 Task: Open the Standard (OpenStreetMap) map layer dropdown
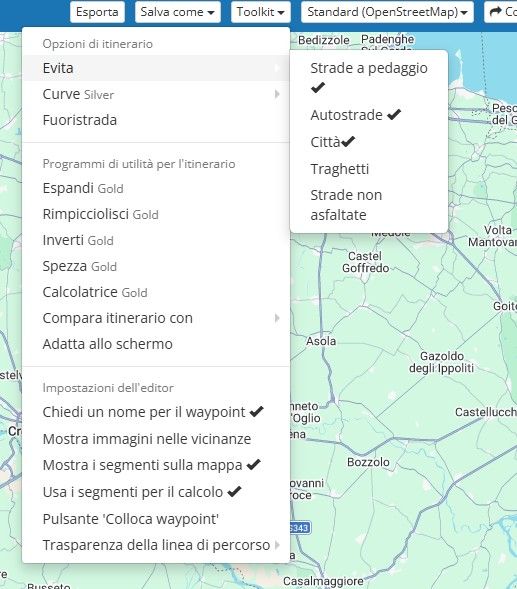(387, 12)
